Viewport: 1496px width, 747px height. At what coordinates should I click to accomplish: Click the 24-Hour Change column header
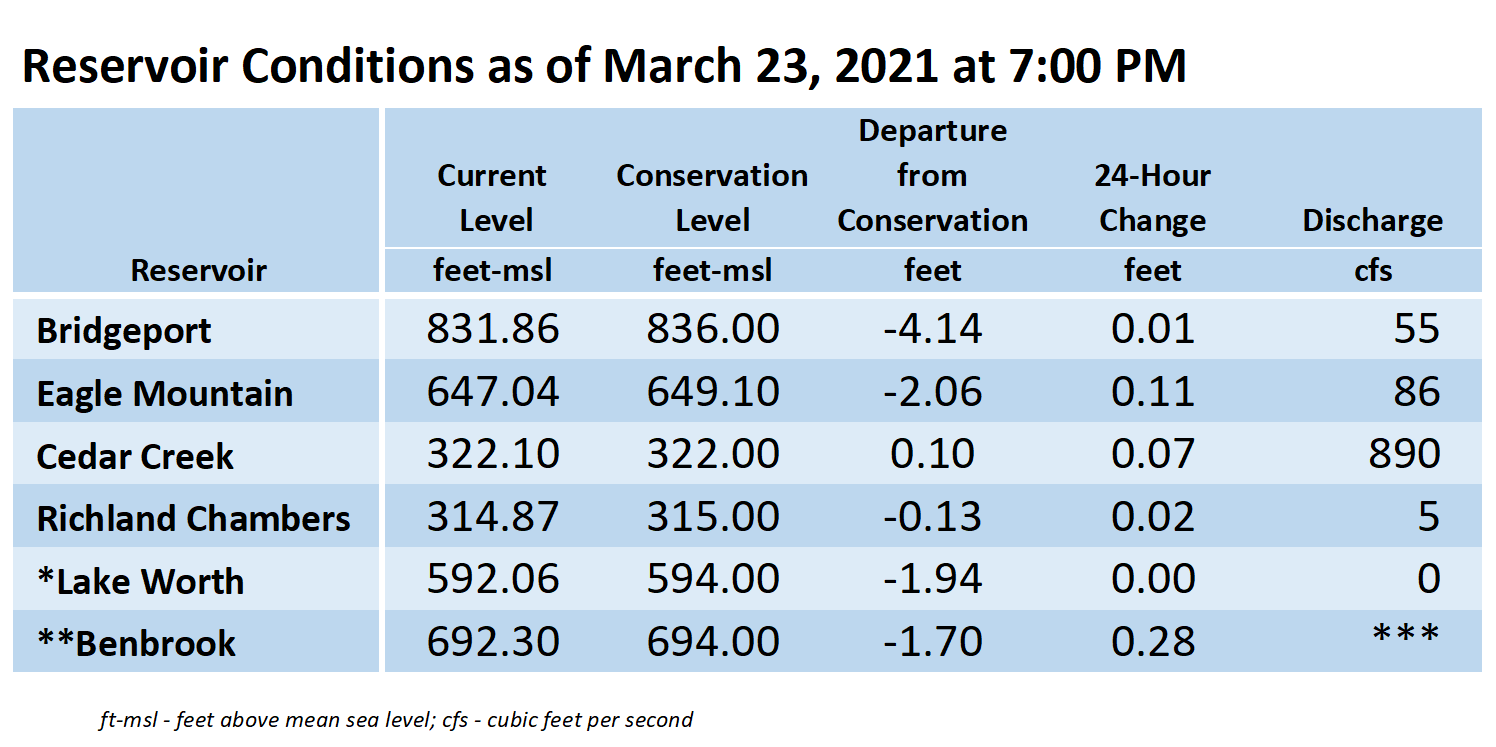coord(1152,198)
